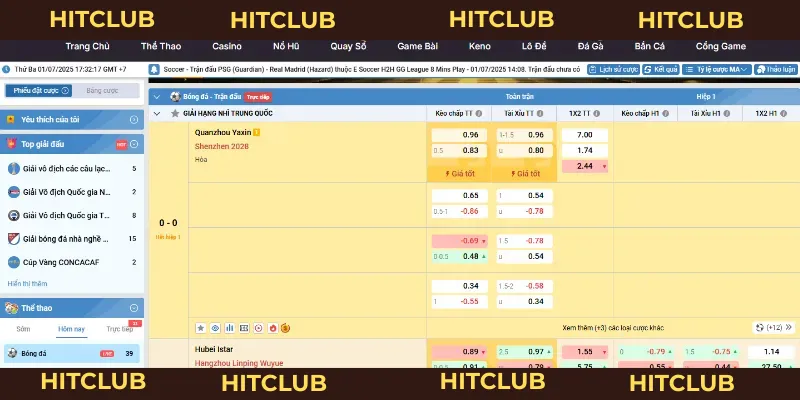Click the 1.14 1X2 H1 odds for Hubei Istar
This screenshot has height=400, width=800.
[x=771, y=352]
